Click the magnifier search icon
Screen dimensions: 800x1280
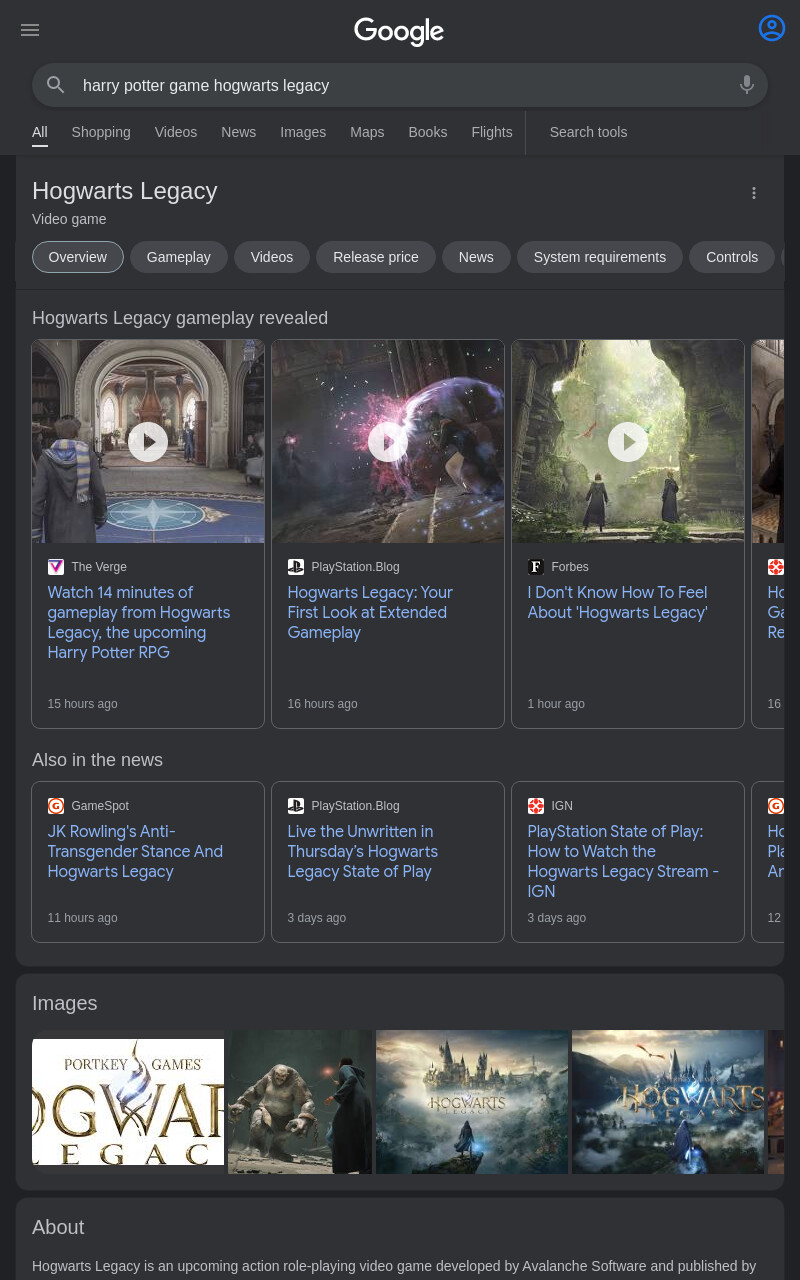click(56, 85)
